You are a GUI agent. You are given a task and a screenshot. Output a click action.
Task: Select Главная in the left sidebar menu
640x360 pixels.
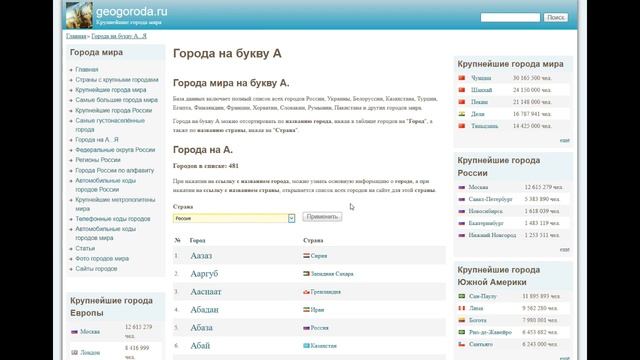(x=87, y=69)
